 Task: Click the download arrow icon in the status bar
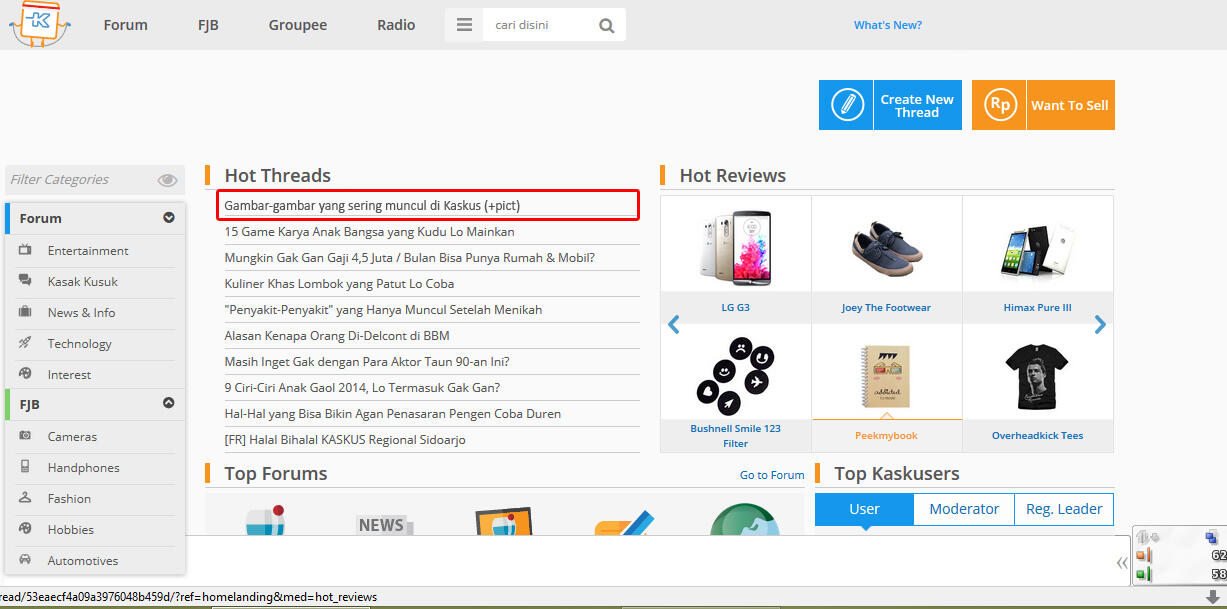(x=1212, y=597)
